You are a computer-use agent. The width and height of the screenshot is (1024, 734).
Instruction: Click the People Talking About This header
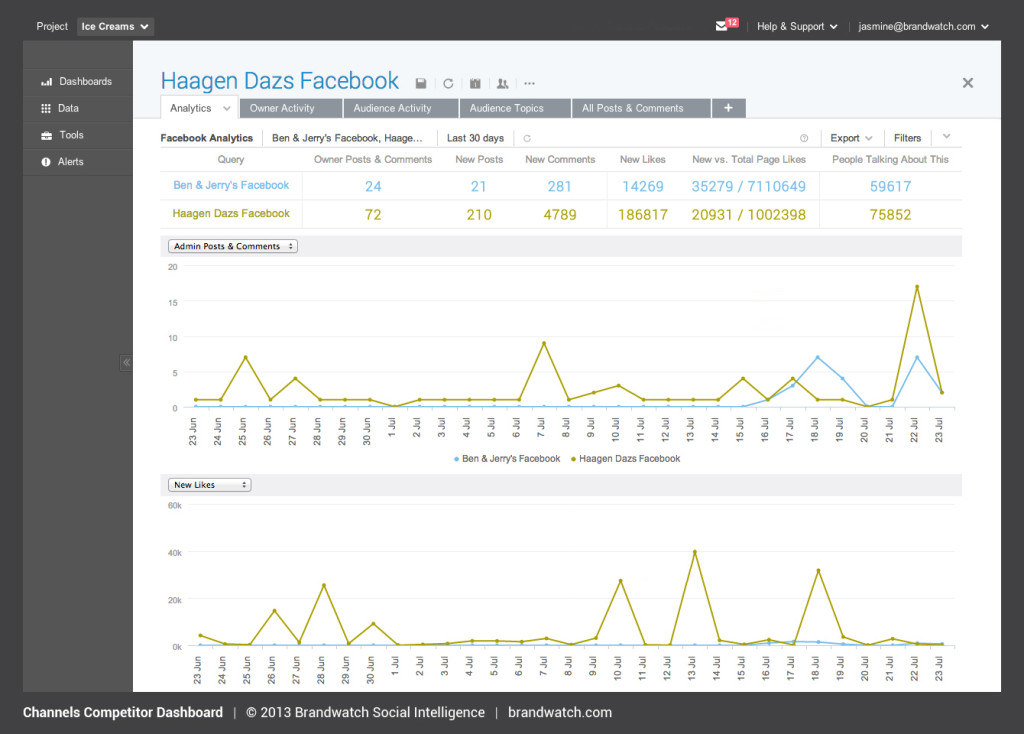tap(890, 159)
